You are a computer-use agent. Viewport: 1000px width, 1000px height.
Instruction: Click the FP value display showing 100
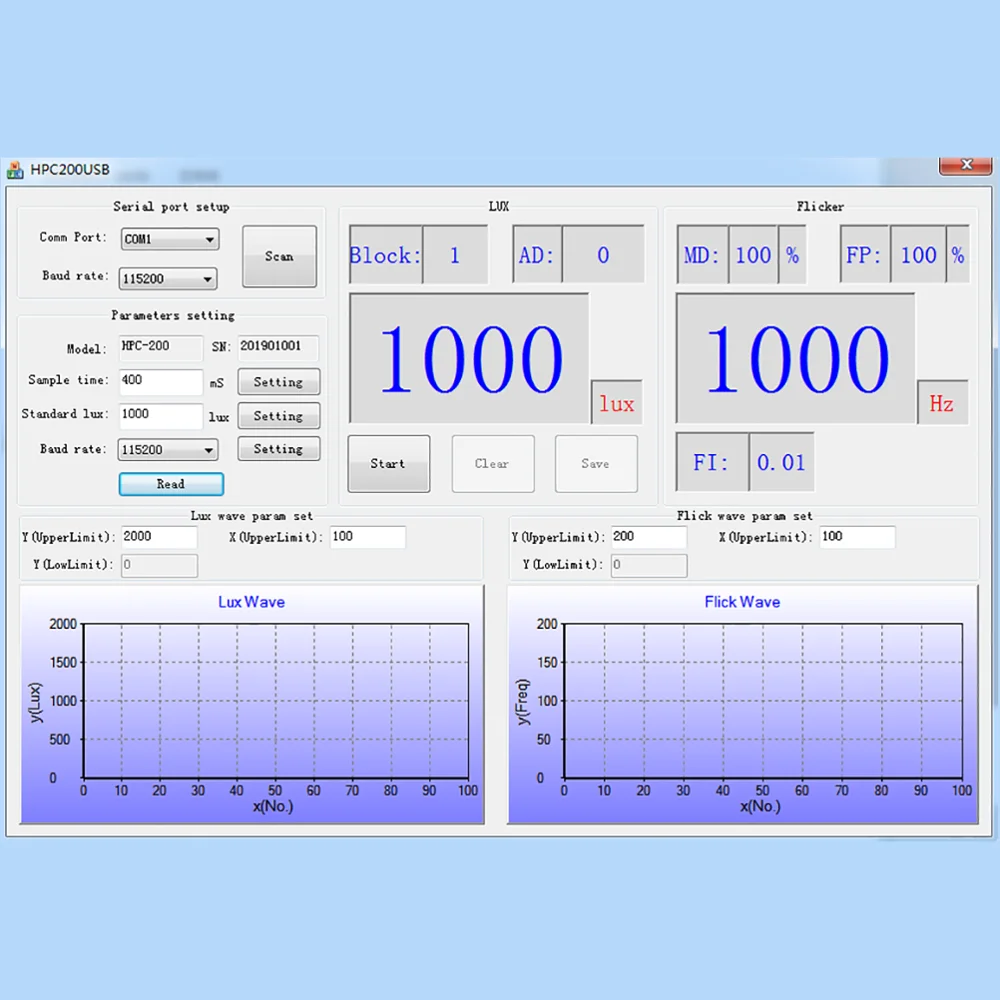point(918,254)
